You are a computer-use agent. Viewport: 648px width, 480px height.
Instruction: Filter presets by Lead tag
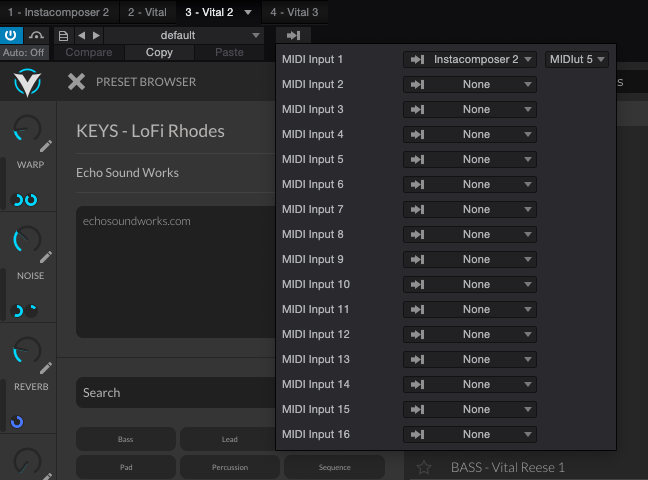point(230,439)
